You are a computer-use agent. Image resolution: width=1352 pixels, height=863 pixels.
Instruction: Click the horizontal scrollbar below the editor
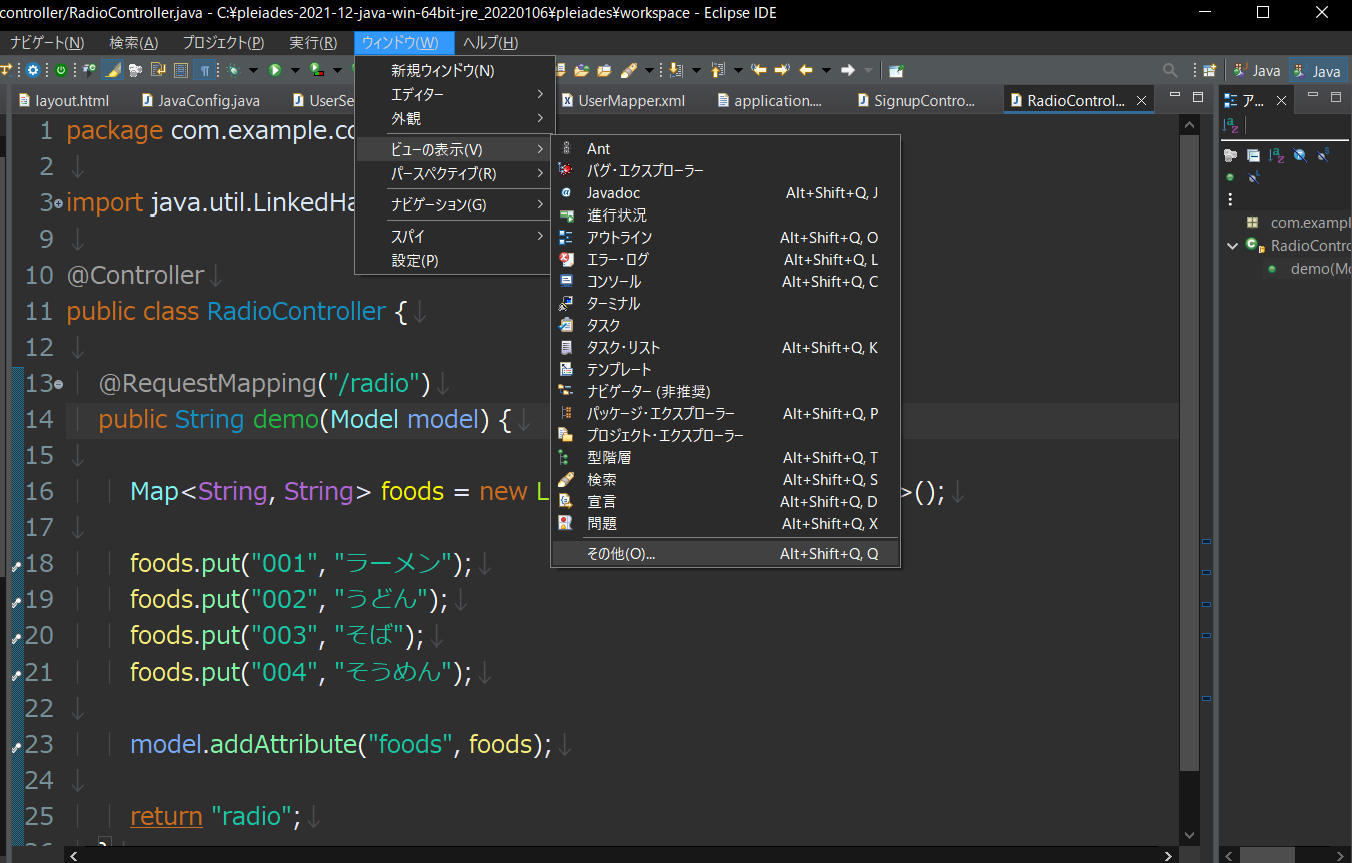point(600,856)
